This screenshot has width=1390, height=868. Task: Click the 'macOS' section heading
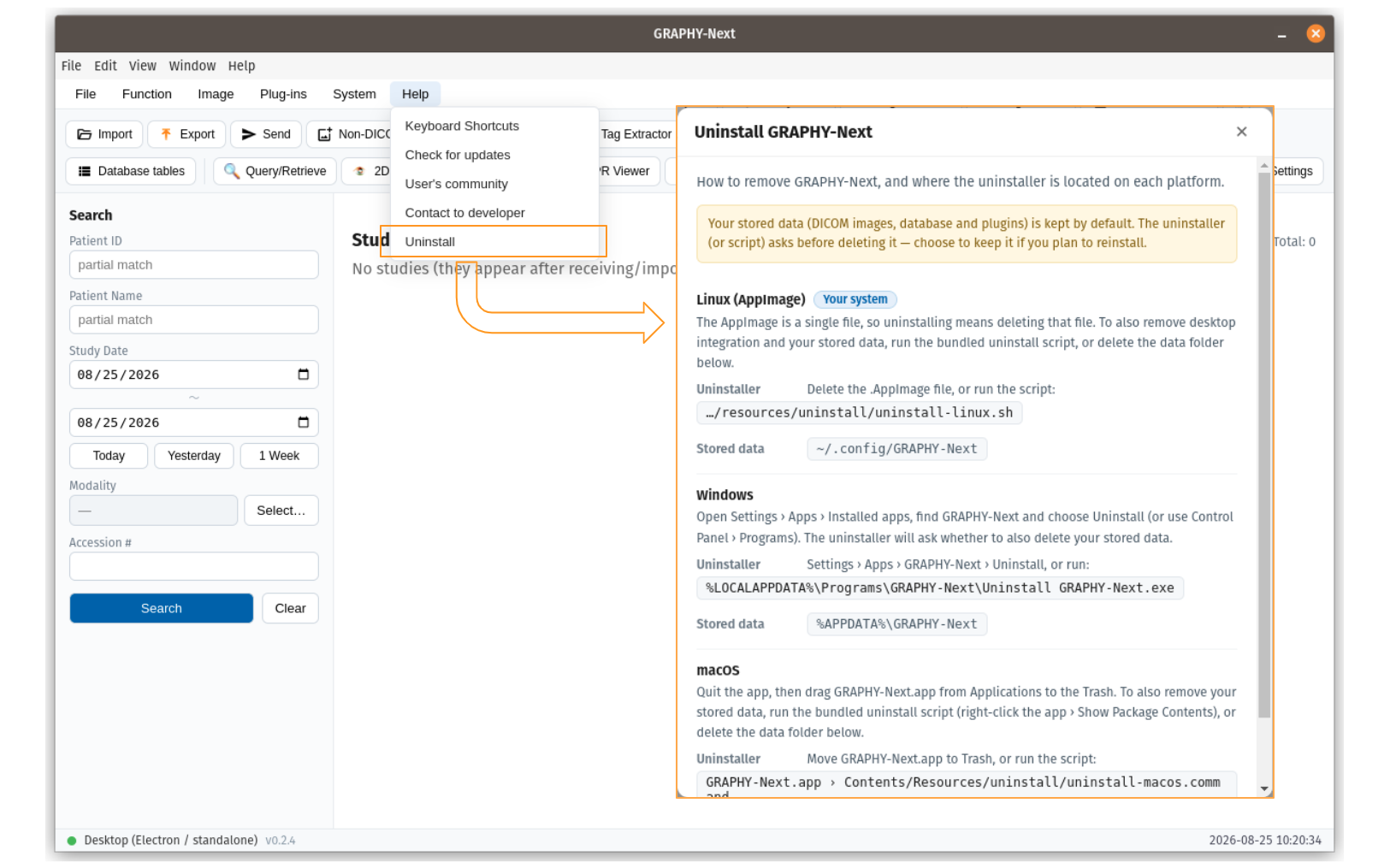pos(718,670)
